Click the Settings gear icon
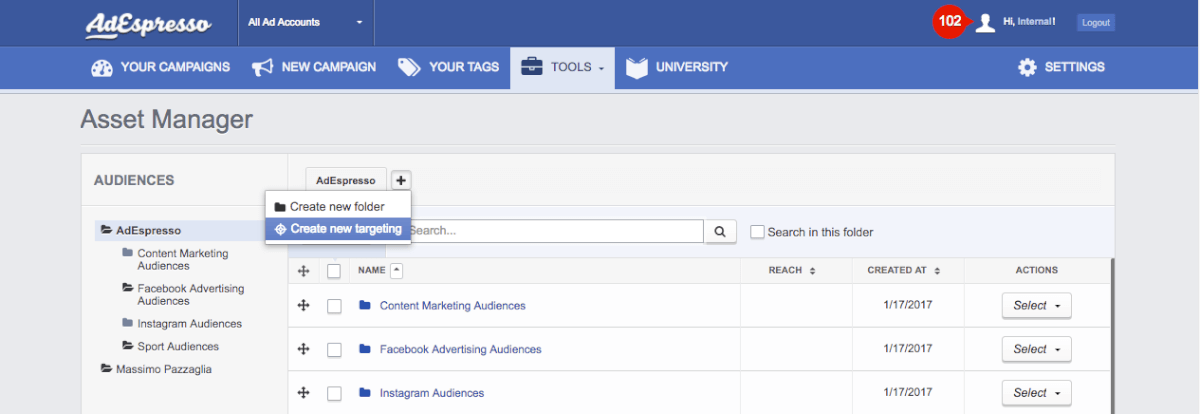This screenshot has width=1200, height=414. point(1027,67)
